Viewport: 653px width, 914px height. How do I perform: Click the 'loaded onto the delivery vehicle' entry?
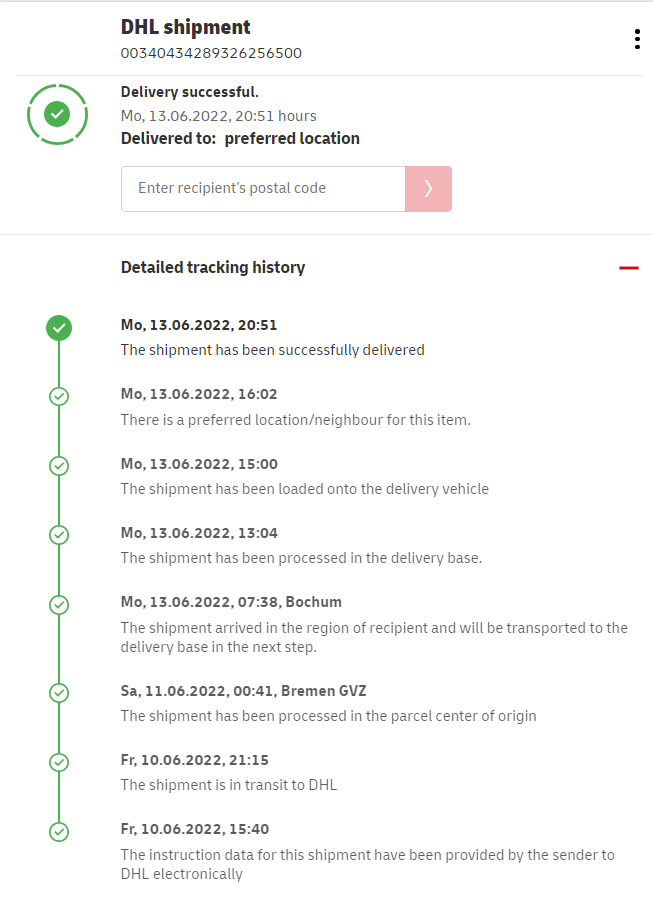[x=304, y=489]
